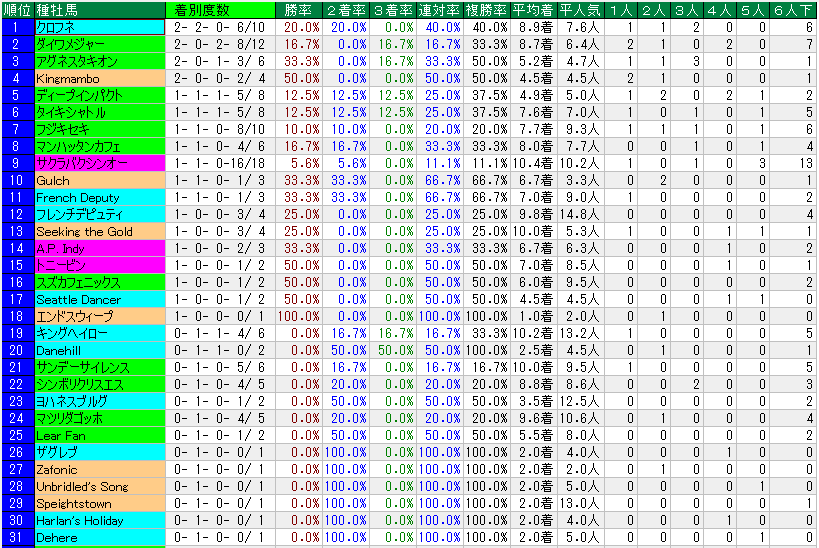The height and width of the screenshot is (548, 819).
Task: Select タイキシャトル in the sire column
Action: point(100,112)
